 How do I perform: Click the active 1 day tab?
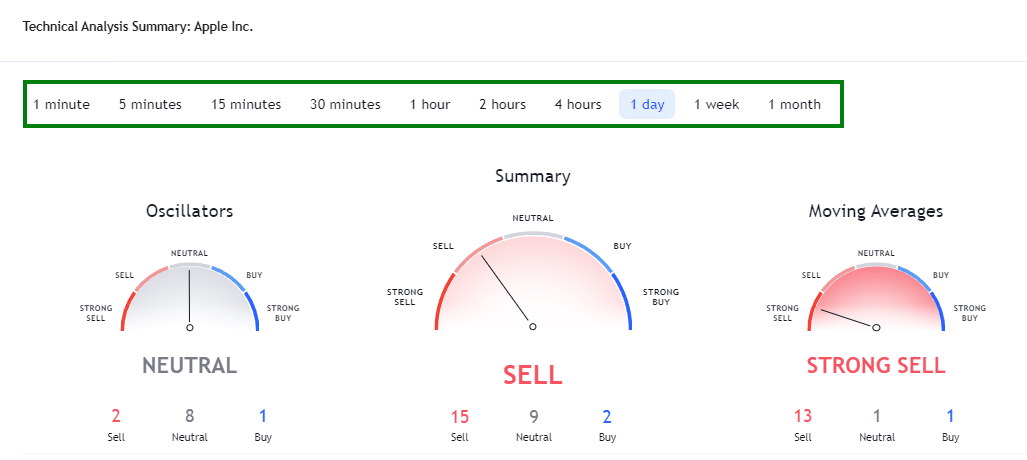coord(647,104)
